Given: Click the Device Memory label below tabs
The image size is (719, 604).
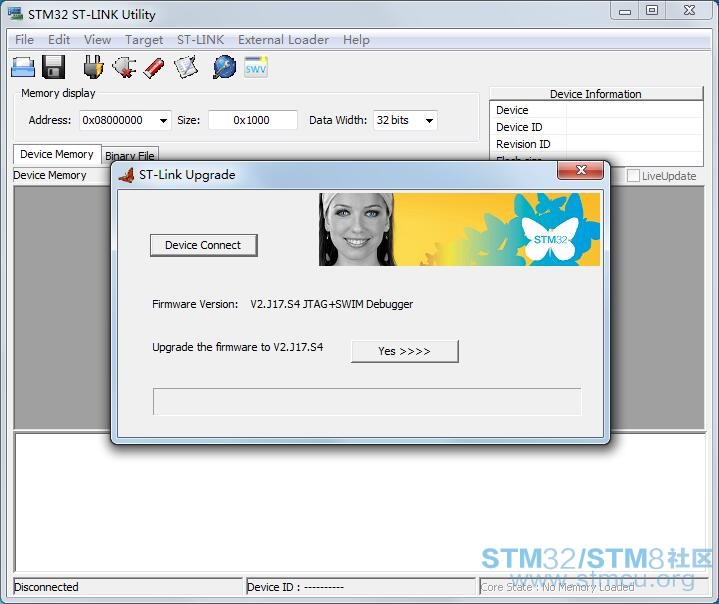Looking at the screenshot, I should point(50,175).
